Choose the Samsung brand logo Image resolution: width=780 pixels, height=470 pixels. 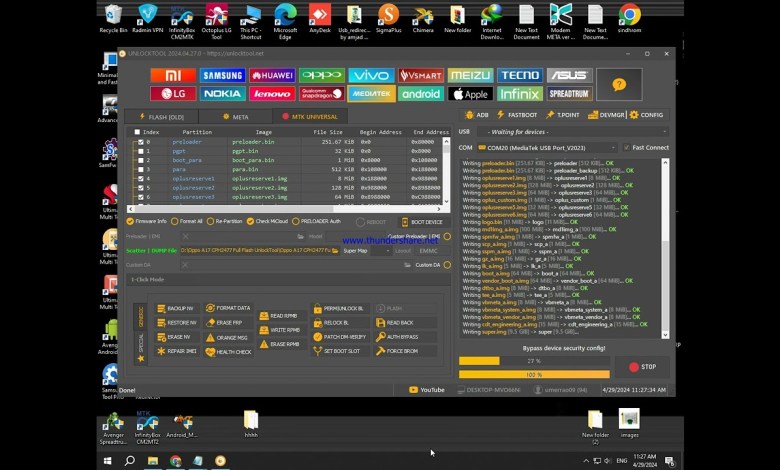click(222, 76)
